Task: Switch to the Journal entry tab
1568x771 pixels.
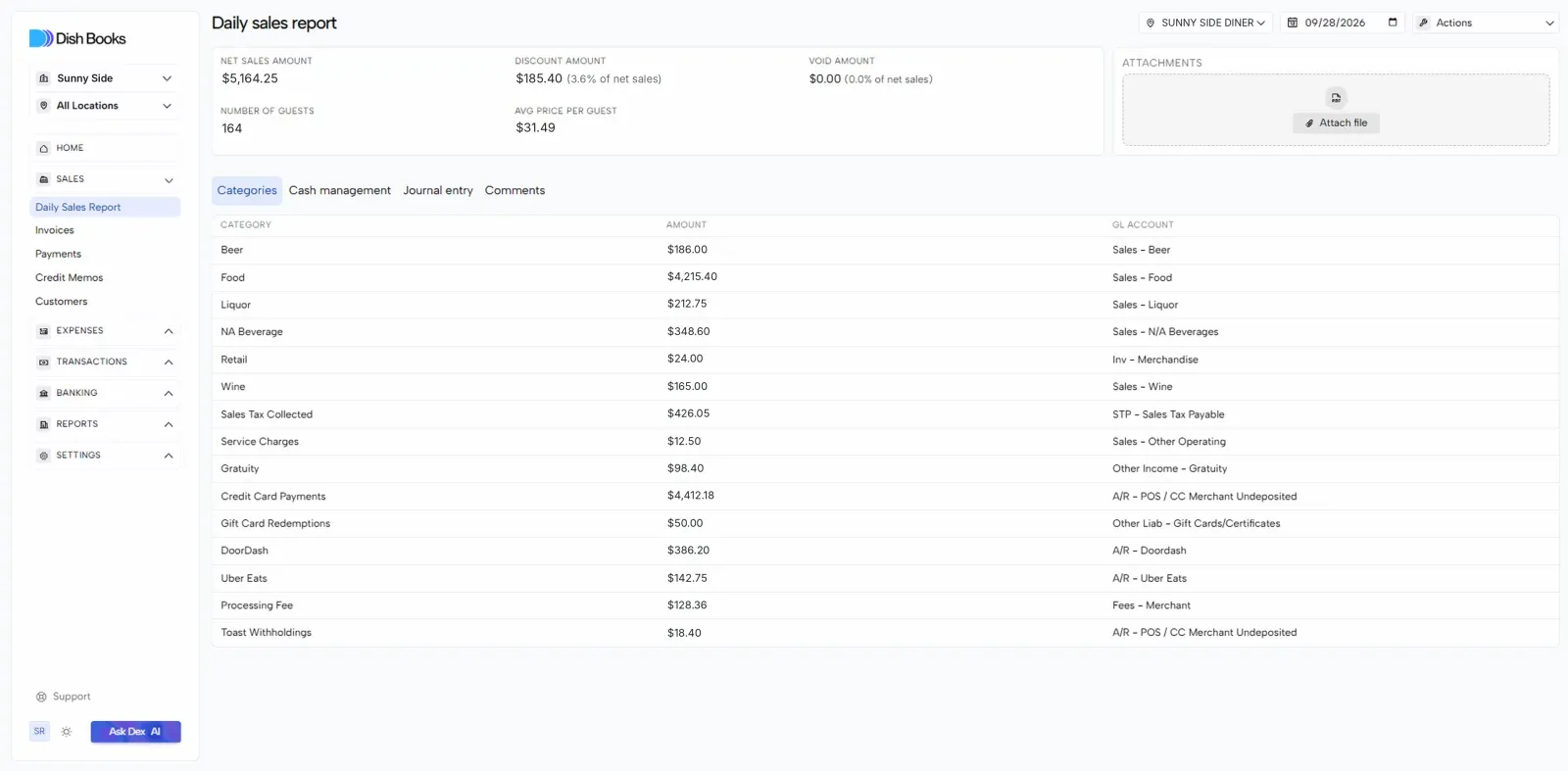Action: tap(438, 191)
